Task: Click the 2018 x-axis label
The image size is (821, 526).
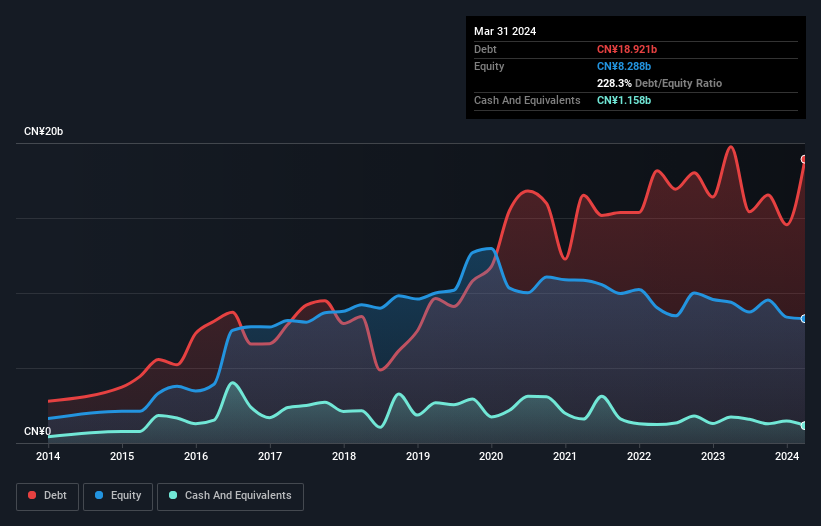Action: tap(344, 456)
